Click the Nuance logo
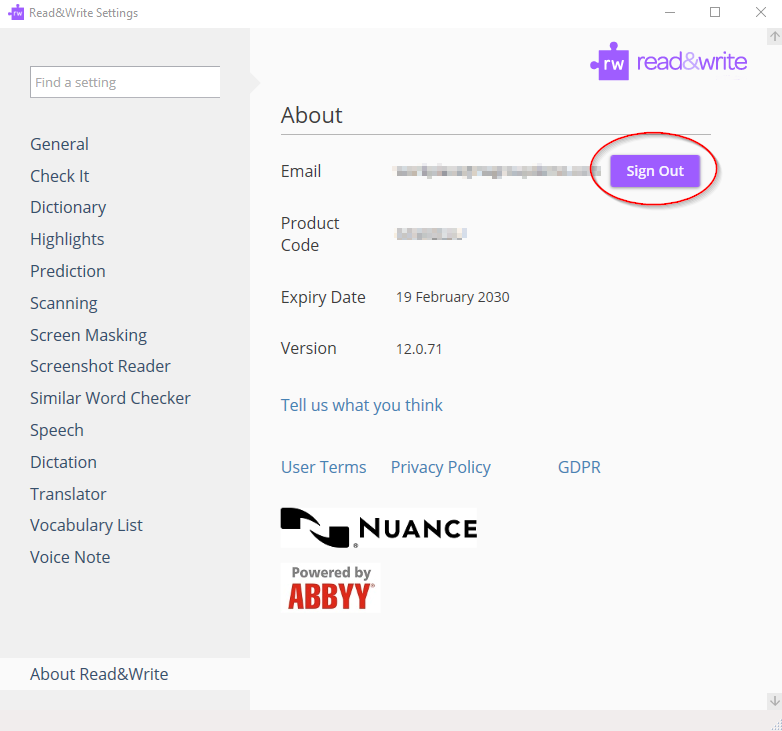 [x=379, y=528]
